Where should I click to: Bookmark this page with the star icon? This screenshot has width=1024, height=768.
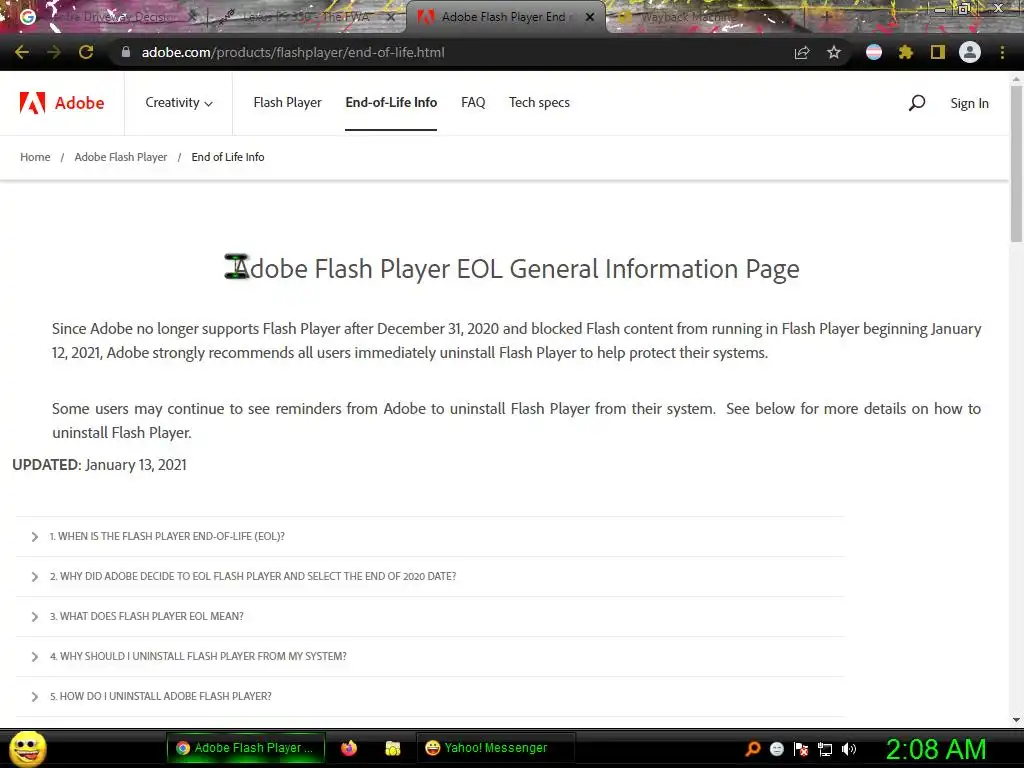[x=833, y=52]
